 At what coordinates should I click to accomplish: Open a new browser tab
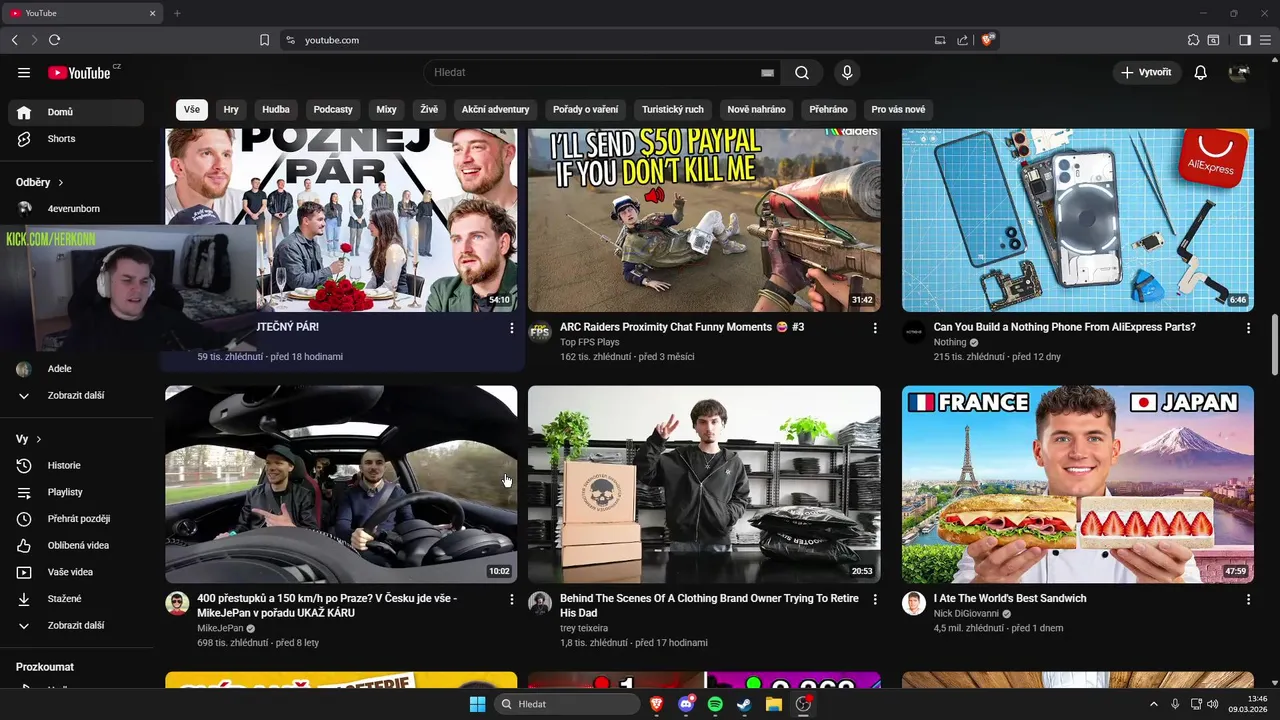177,13
